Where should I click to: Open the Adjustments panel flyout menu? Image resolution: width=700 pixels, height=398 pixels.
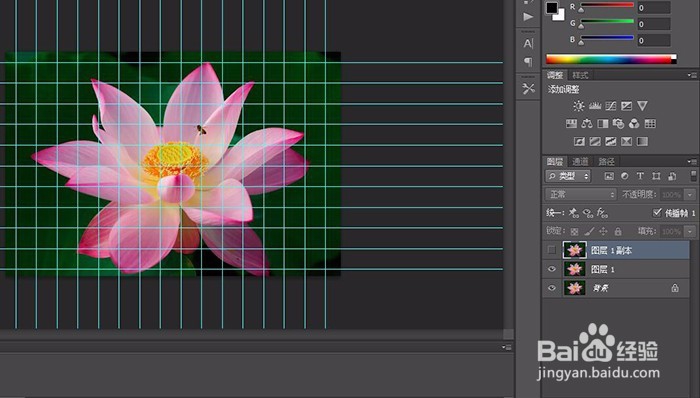[x=692, y=75]
